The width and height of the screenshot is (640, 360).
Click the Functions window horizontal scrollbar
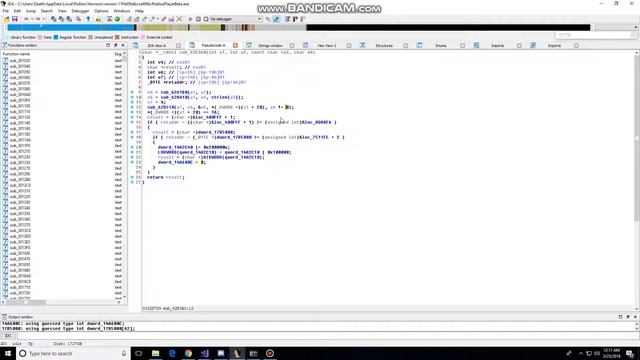[61, 302]
